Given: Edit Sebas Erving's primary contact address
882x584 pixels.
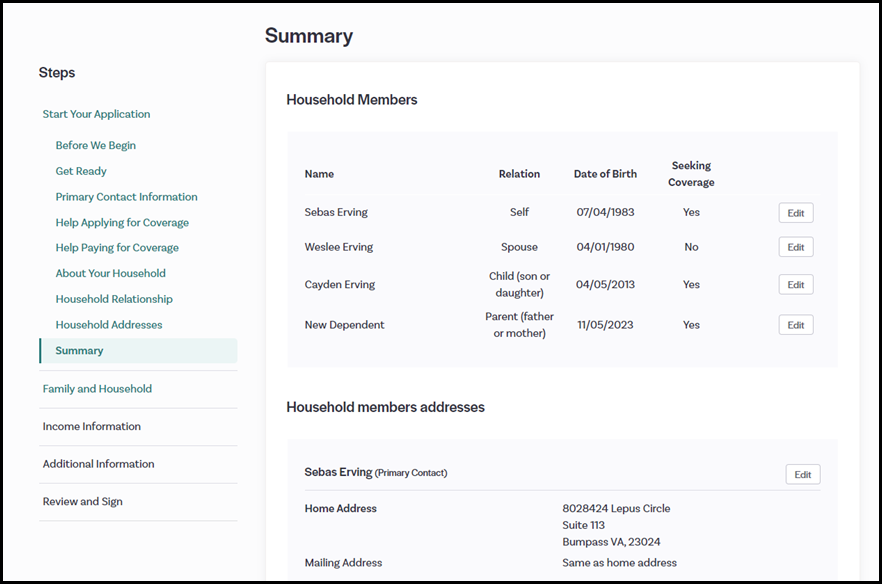Looking at the screenshot, I should tap(802, 475).
